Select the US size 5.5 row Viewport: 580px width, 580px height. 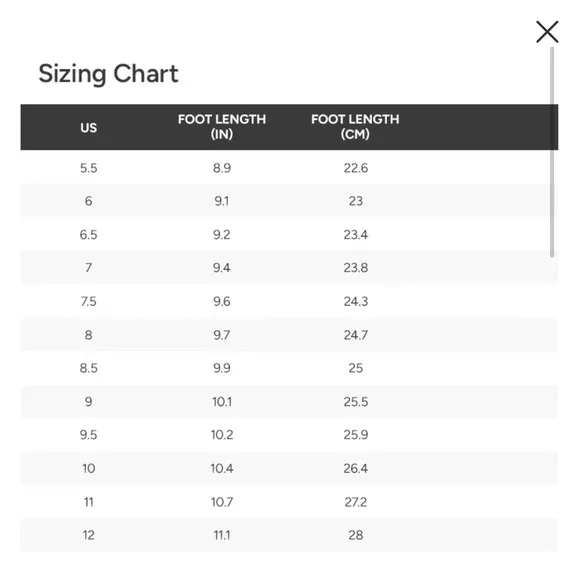(289, 168)
